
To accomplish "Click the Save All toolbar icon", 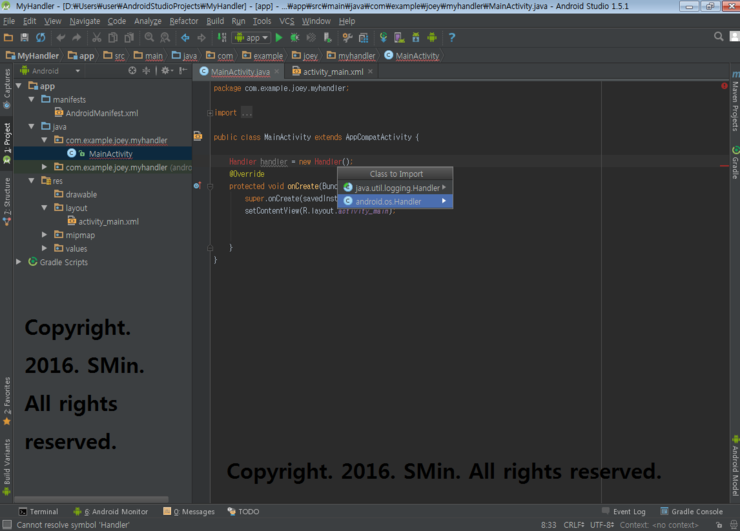I will 25,37.
